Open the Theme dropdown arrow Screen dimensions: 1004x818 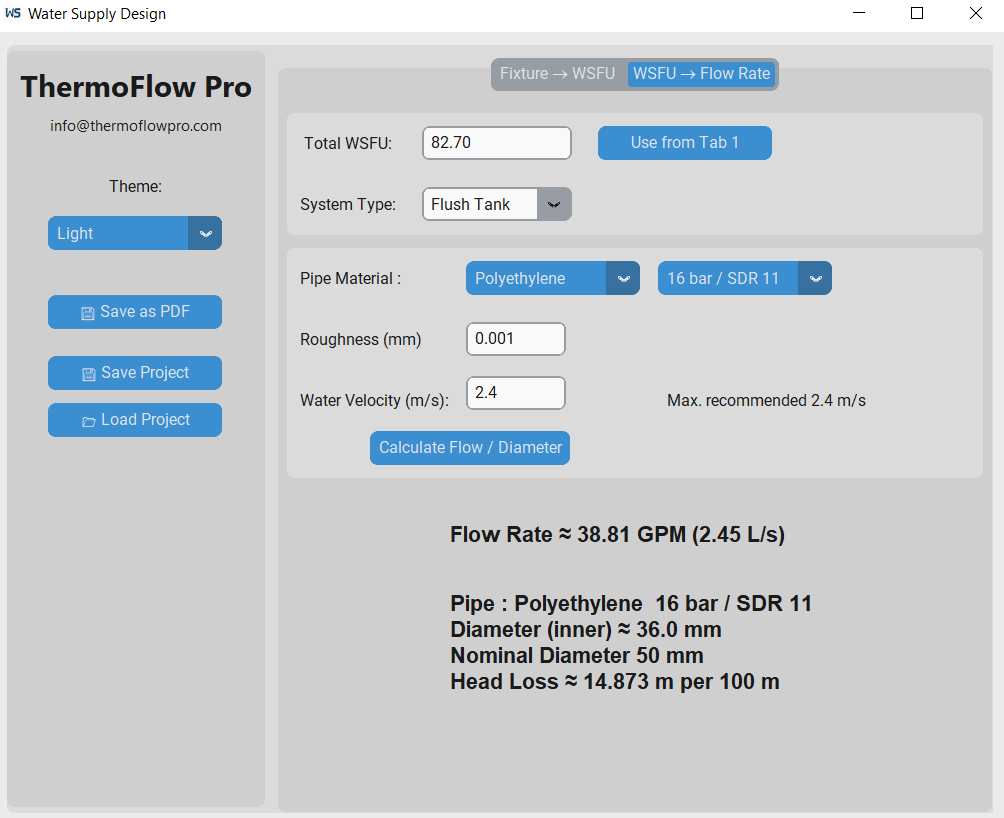click(205, 233)
